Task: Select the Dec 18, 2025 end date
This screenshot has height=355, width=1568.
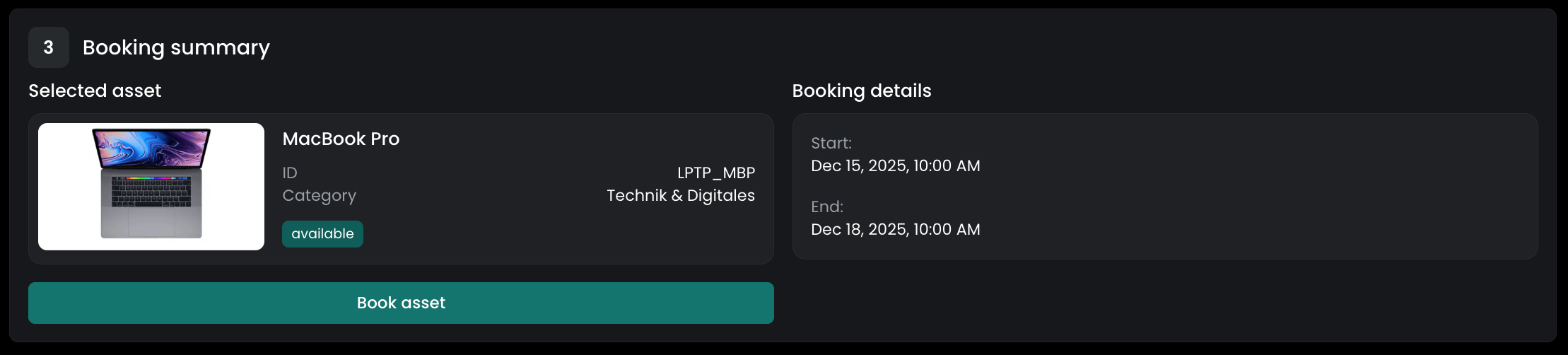Action: pos(895,229)
